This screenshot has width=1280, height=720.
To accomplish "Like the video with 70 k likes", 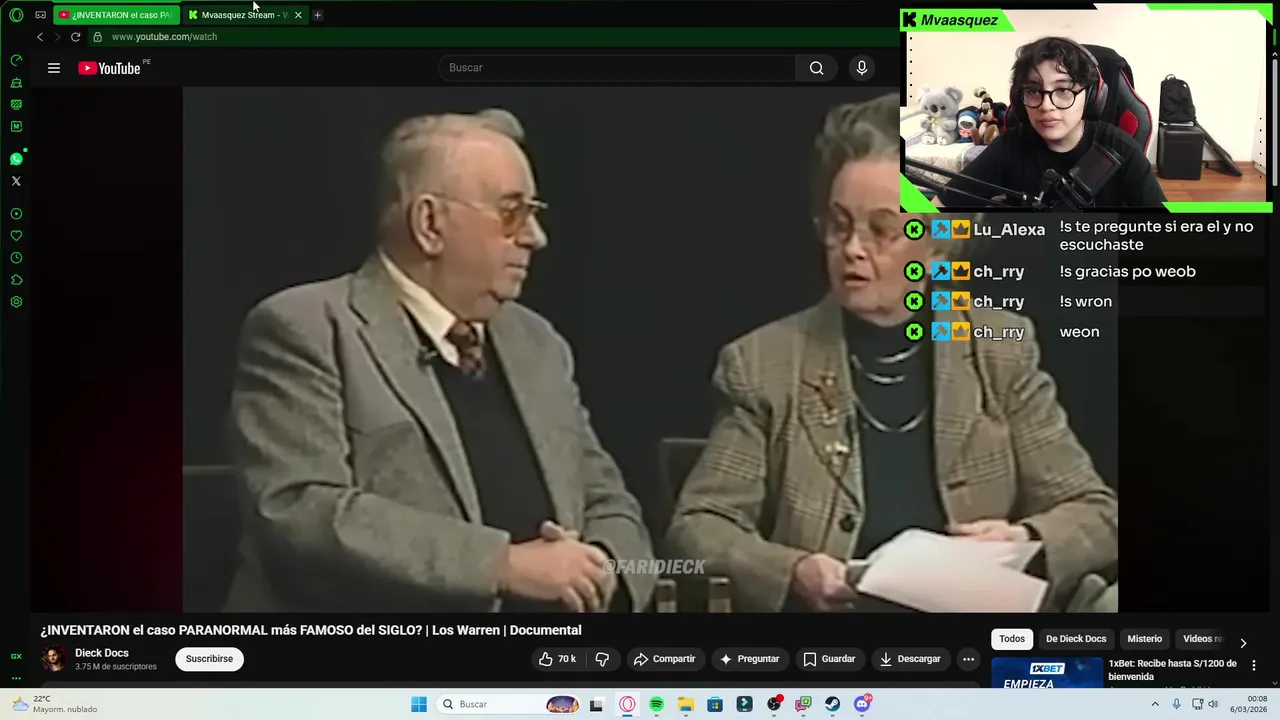I will click(557, 659).
